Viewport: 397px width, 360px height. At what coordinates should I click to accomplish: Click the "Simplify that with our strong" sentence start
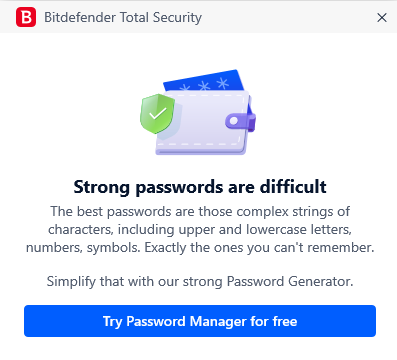pos(135,281)
